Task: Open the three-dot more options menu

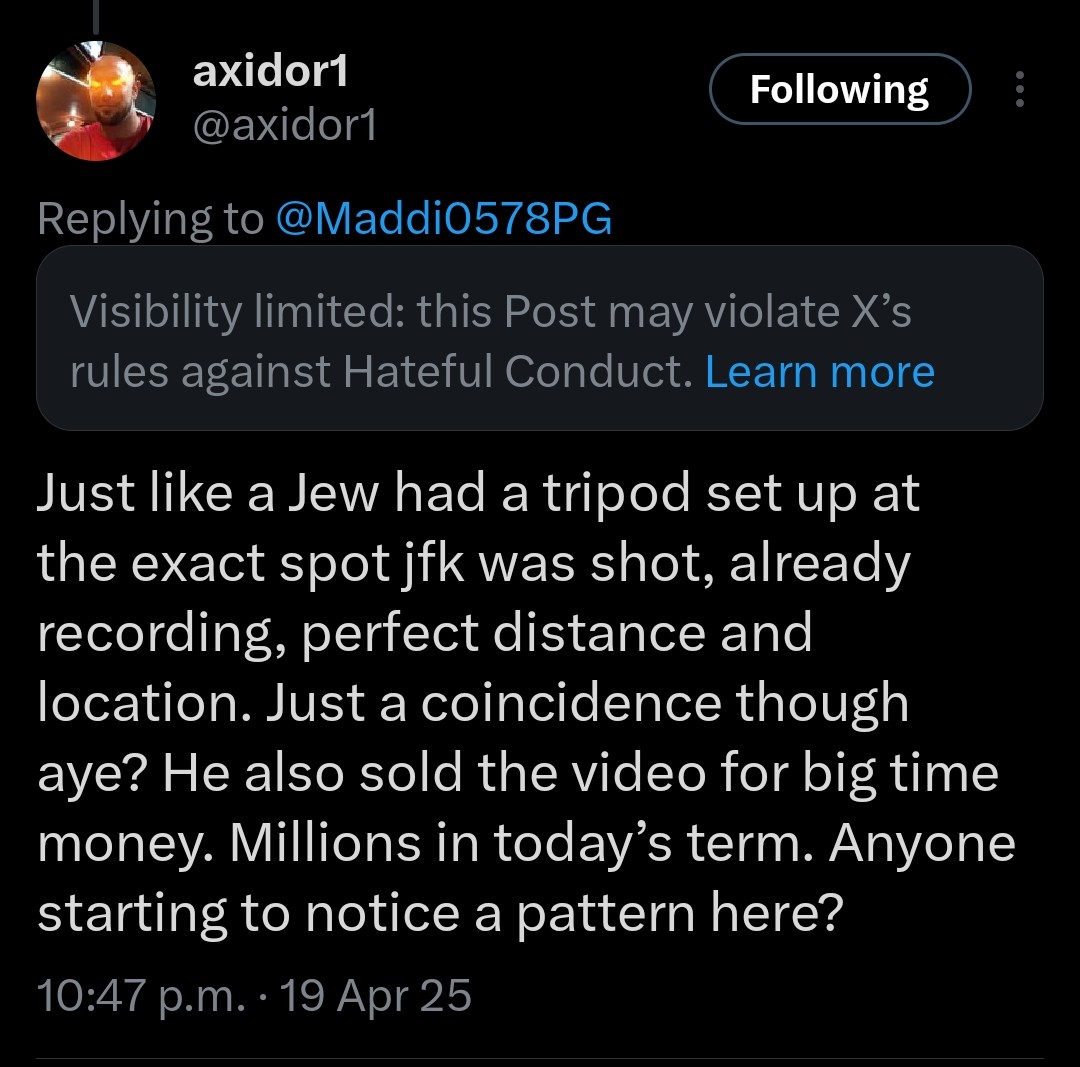Action: [1019, 90]
